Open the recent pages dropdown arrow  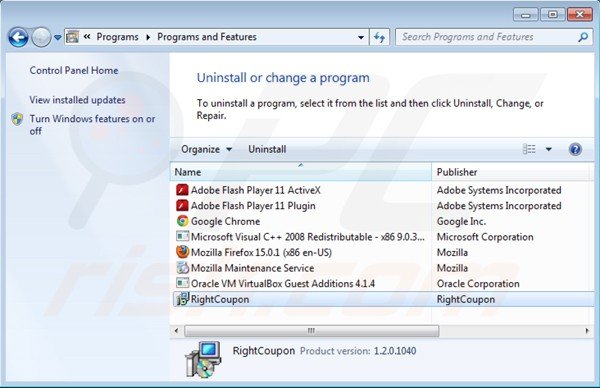[57, 37]
